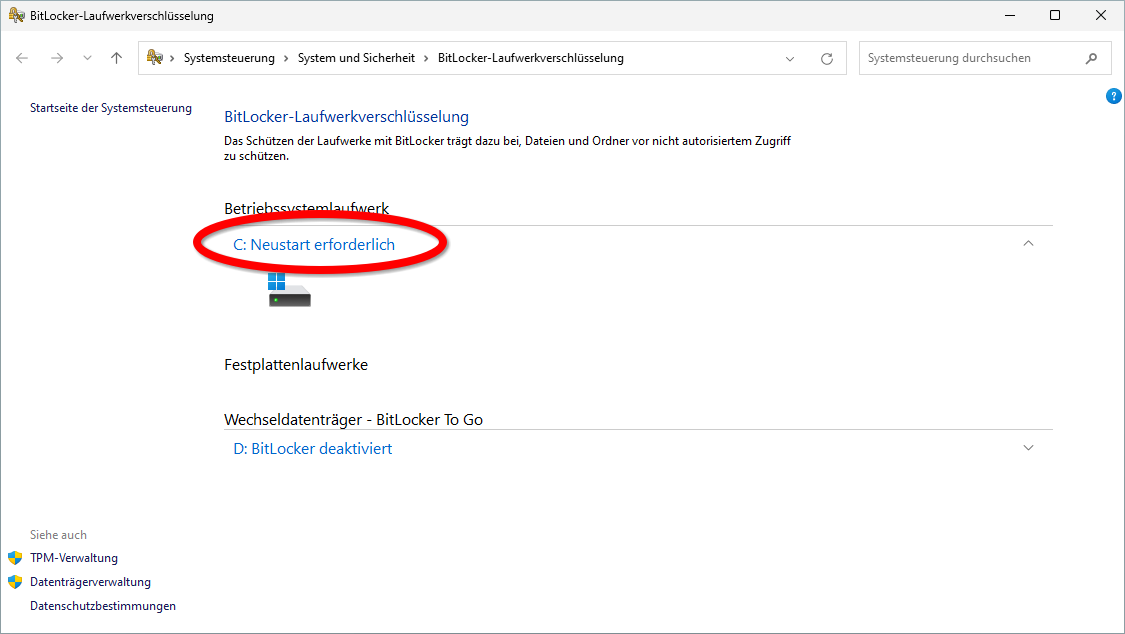Screen dimensions: 1125x634
Task: Expand the D: BitLocker To Go chevron
Action: point(1028,448)
